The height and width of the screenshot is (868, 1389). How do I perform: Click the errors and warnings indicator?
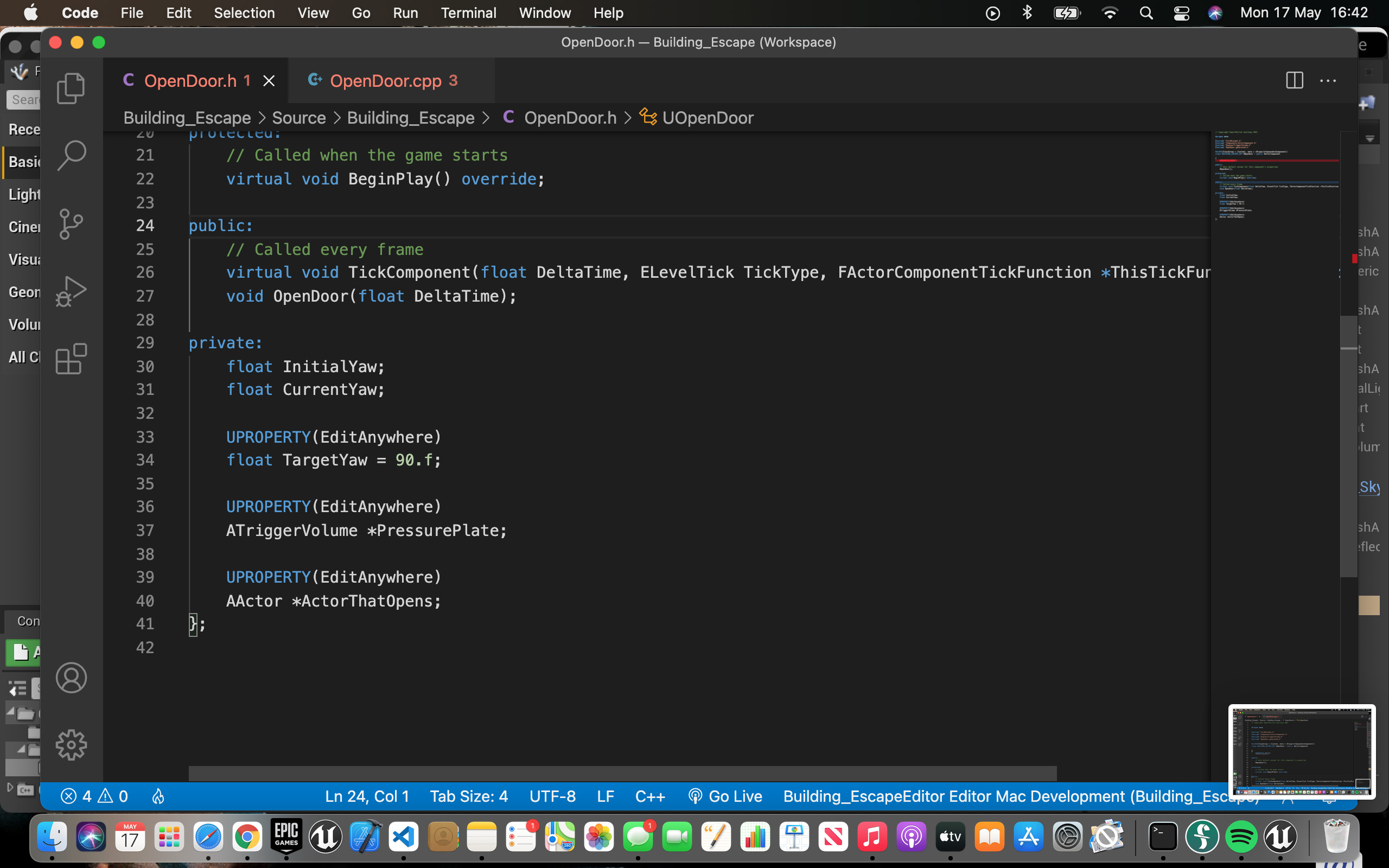95,796
